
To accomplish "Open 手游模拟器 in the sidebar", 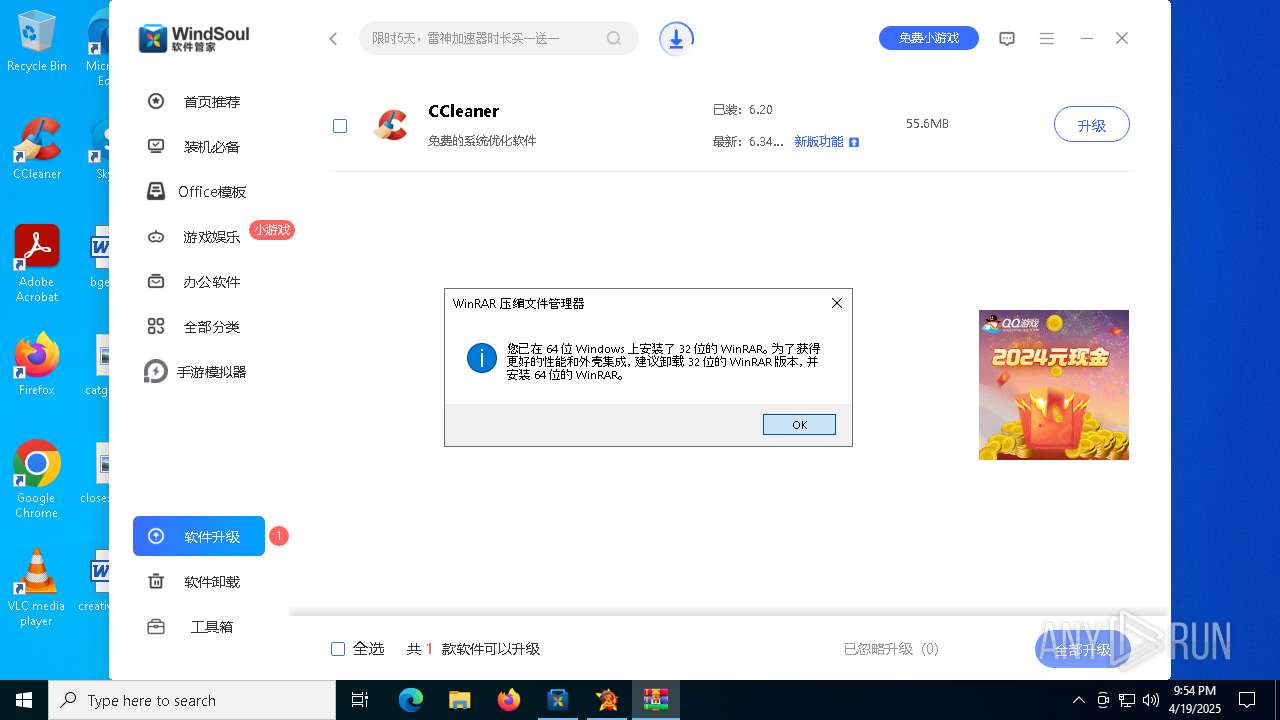I will 212,372.
